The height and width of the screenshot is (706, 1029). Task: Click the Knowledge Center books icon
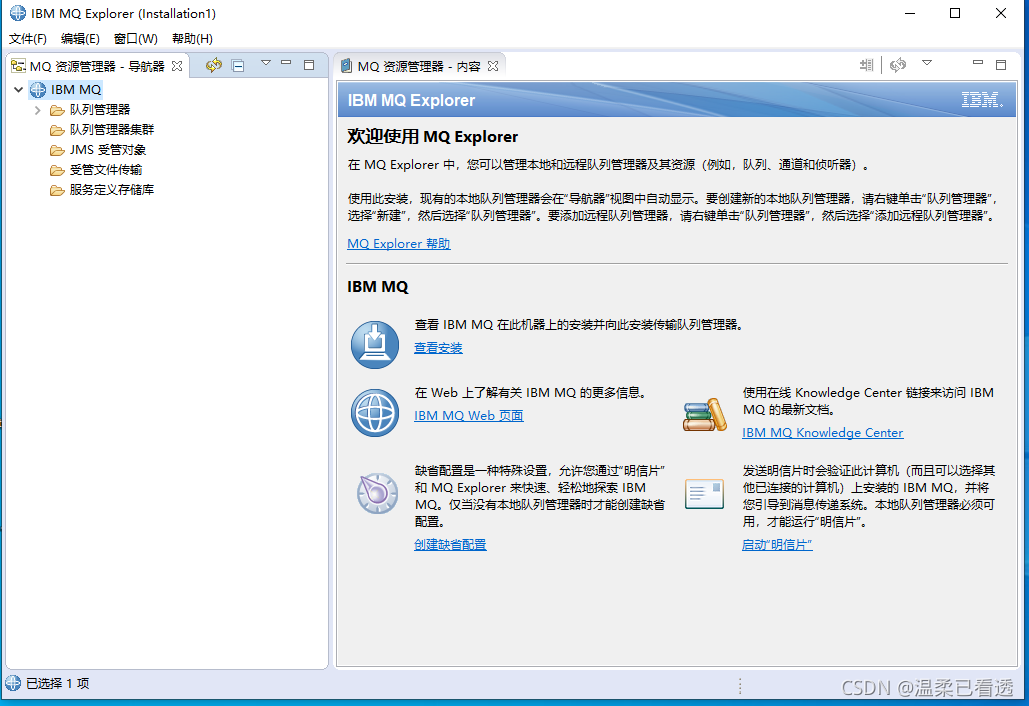(x=705, y=415)
